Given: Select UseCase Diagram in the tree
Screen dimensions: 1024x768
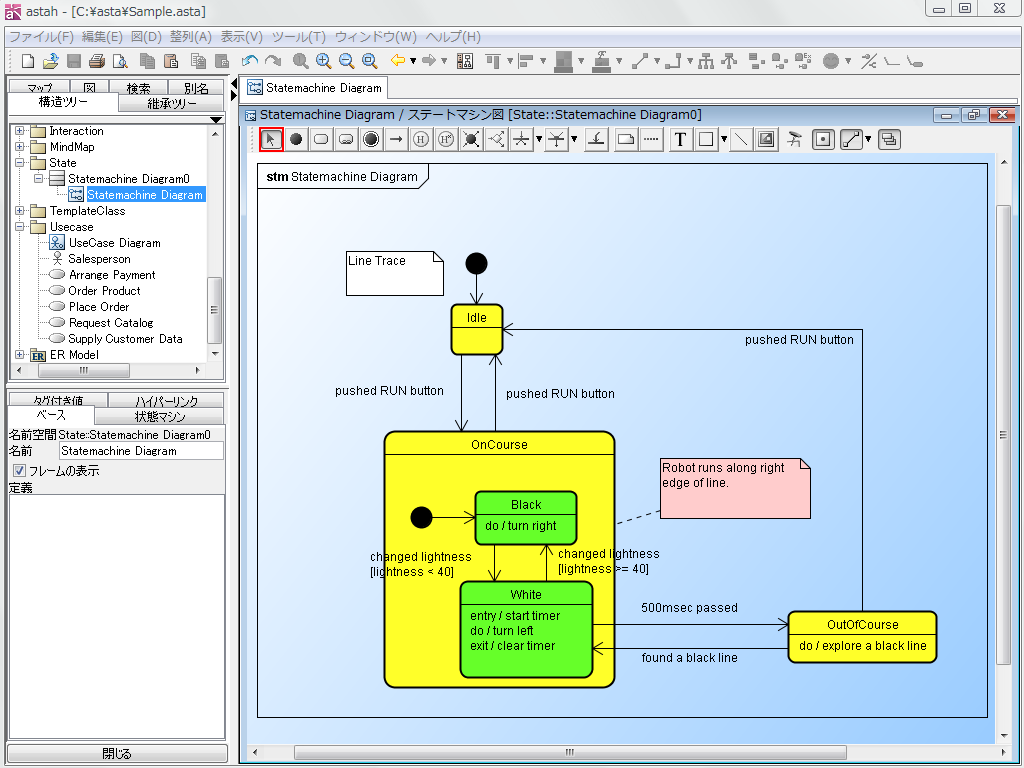Looking at the screenshot, I should 114,243.
